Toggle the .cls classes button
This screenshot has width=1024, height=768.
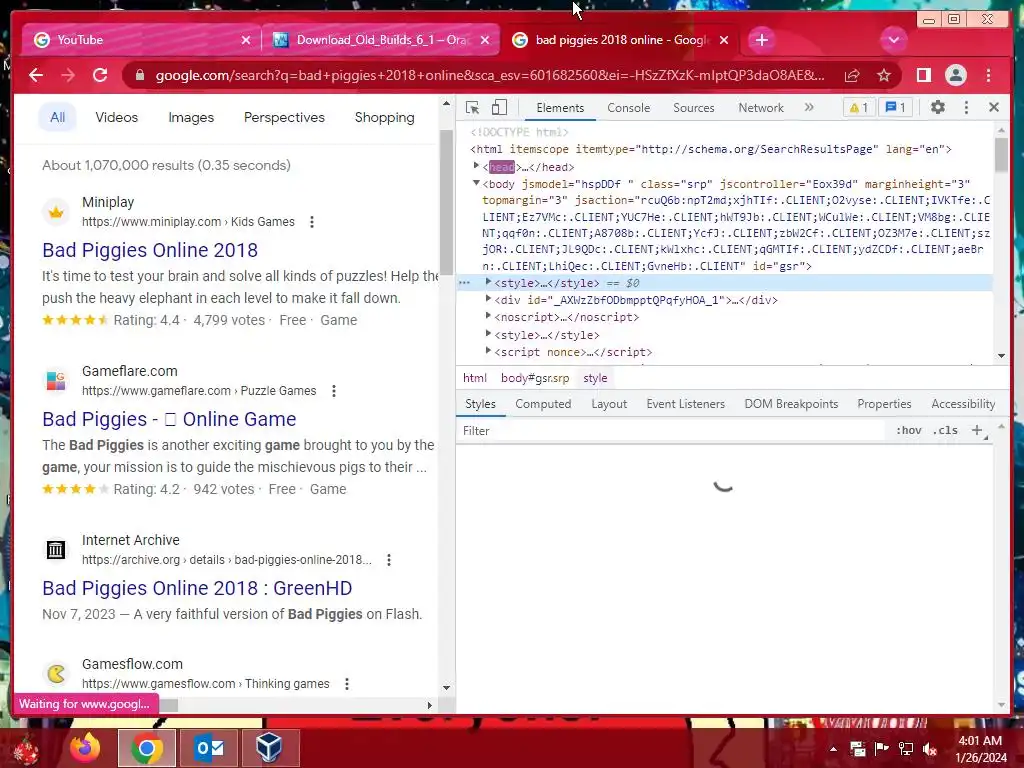pos(945,430)
